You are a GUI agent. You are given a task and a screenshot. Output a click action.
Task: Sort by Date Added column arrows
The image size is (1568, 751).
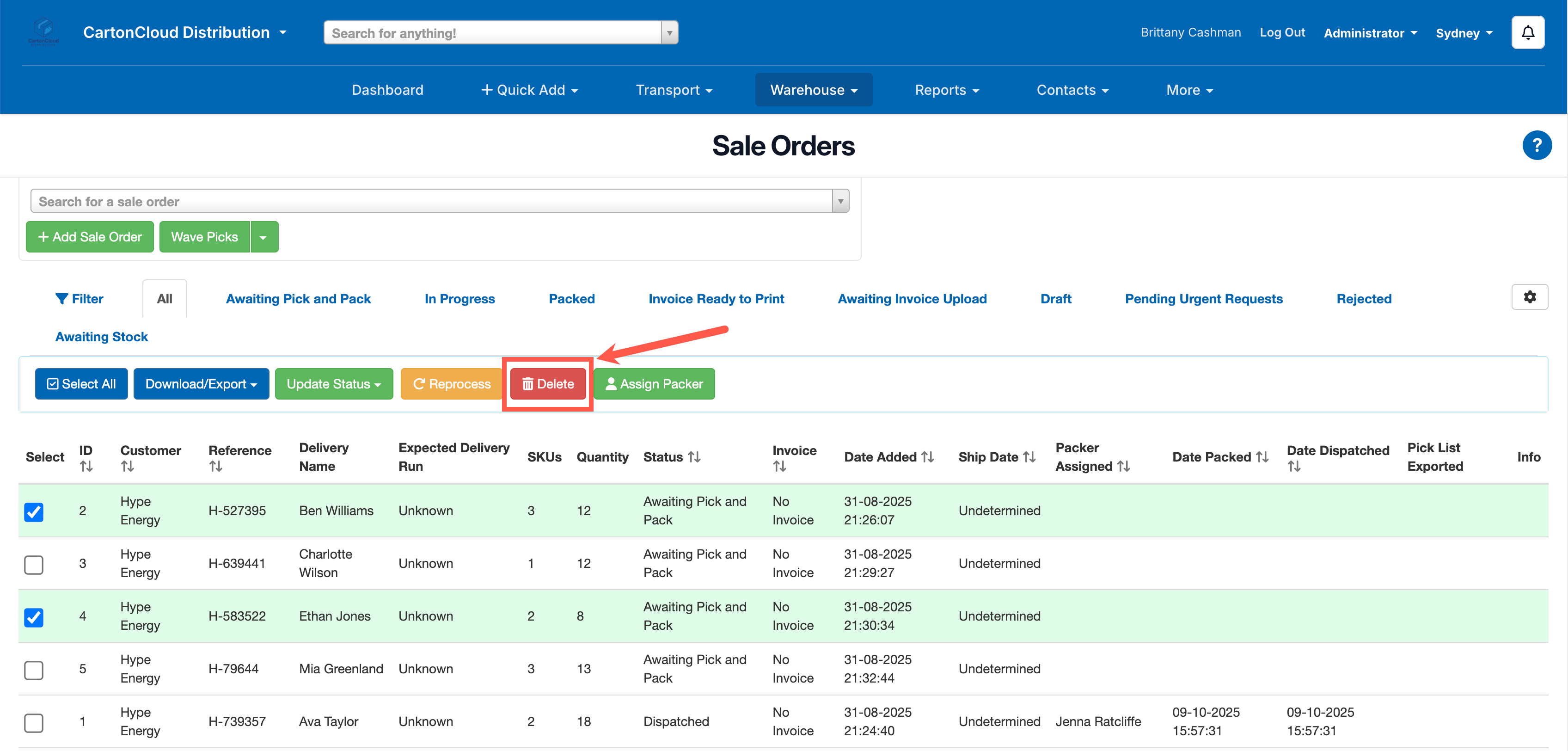coord(927,457)
